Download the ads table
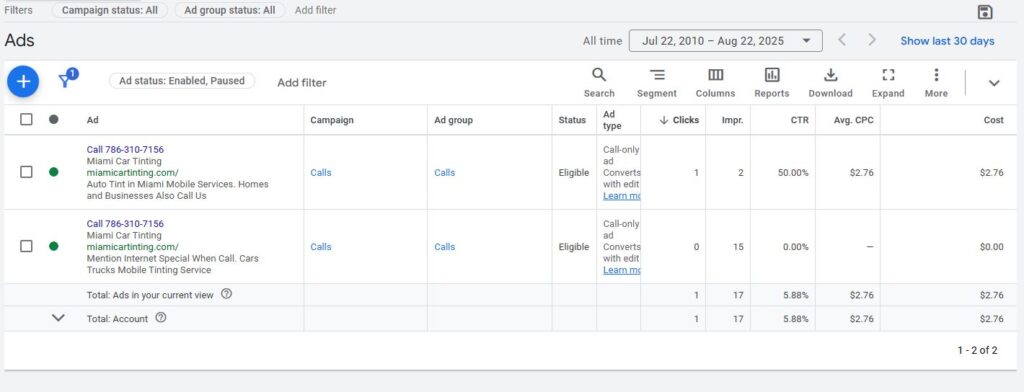Image resolution: width=1024 pixels, height=392 pixels. 830,83
